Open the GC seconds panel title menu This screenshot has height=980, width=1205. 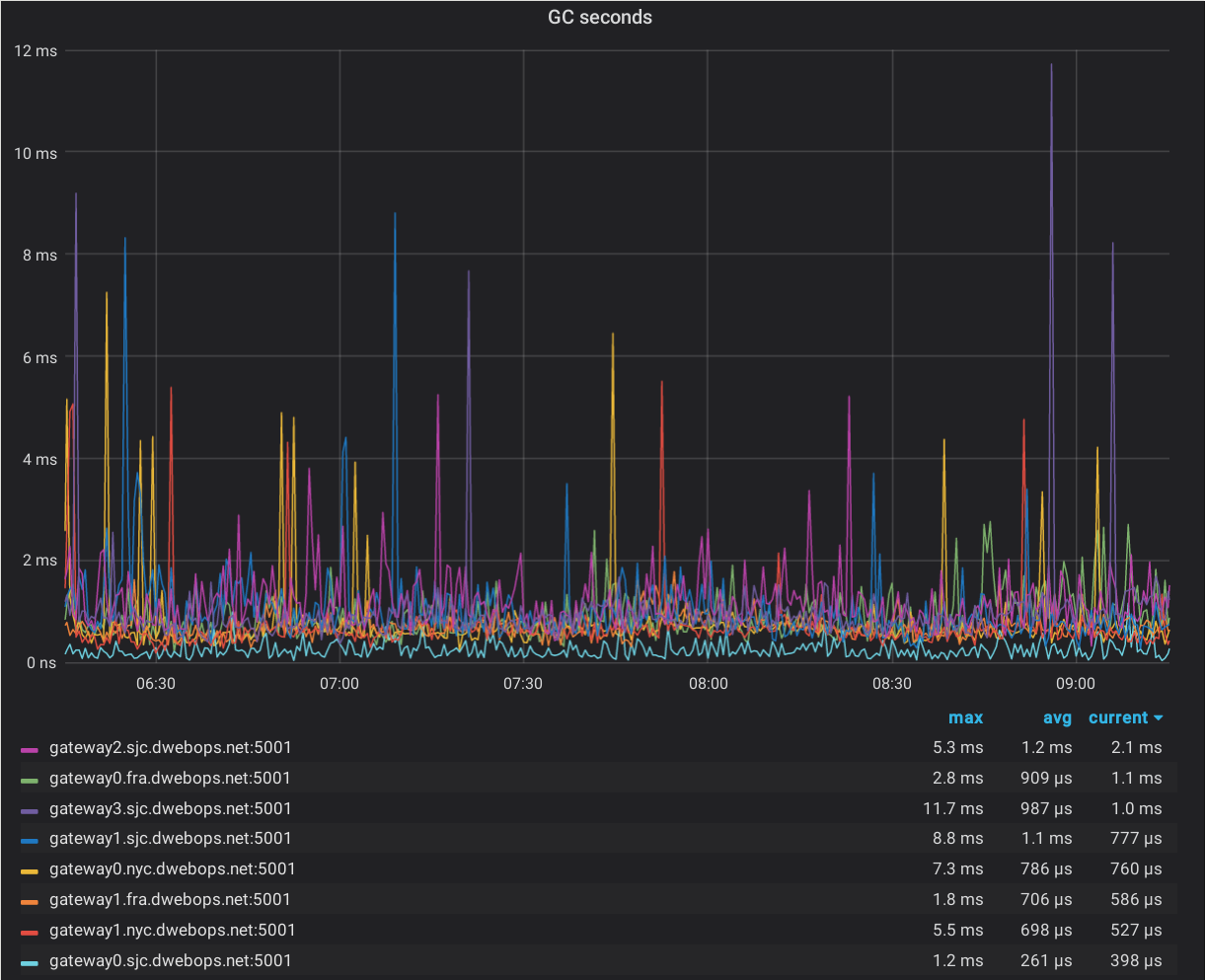coord(600,17)
